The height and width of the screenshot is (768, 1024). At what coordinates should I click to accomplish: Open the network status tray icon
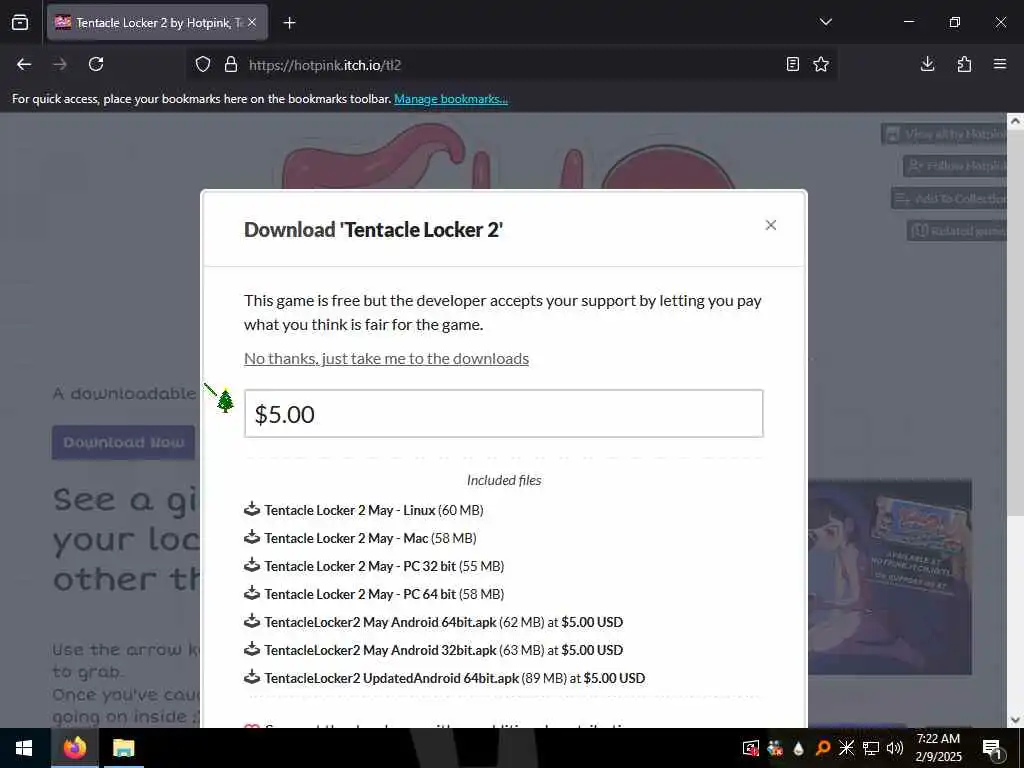coord(871,748)
